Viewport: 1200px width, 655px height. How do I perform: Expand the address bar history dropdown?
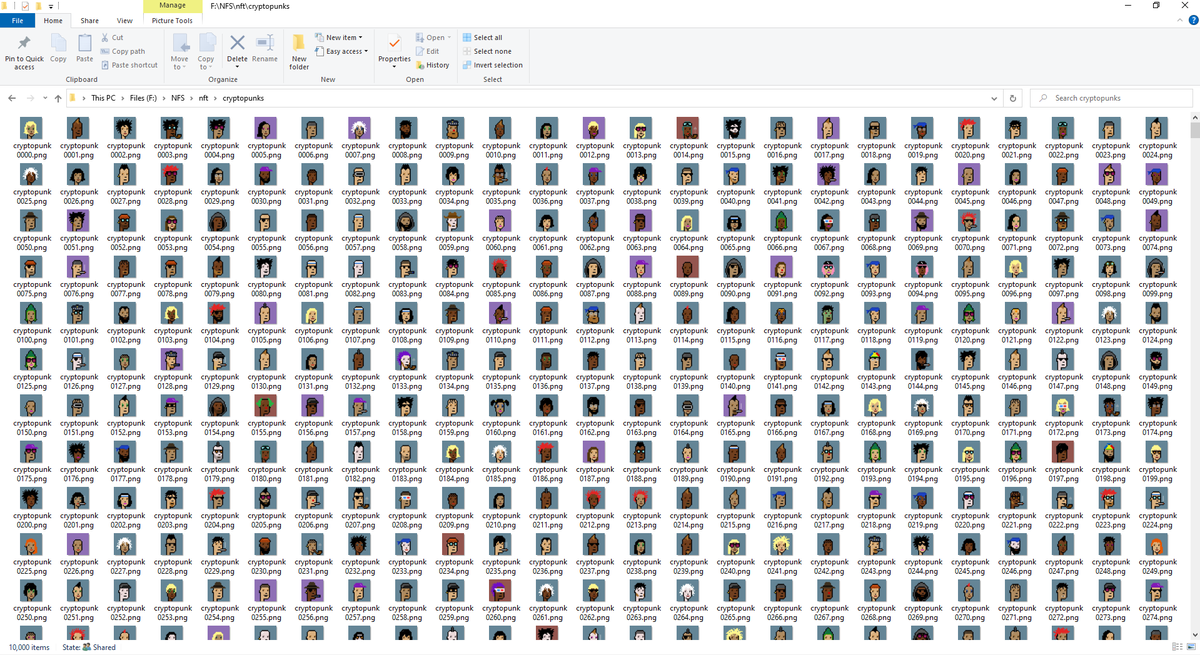[993, 98]
